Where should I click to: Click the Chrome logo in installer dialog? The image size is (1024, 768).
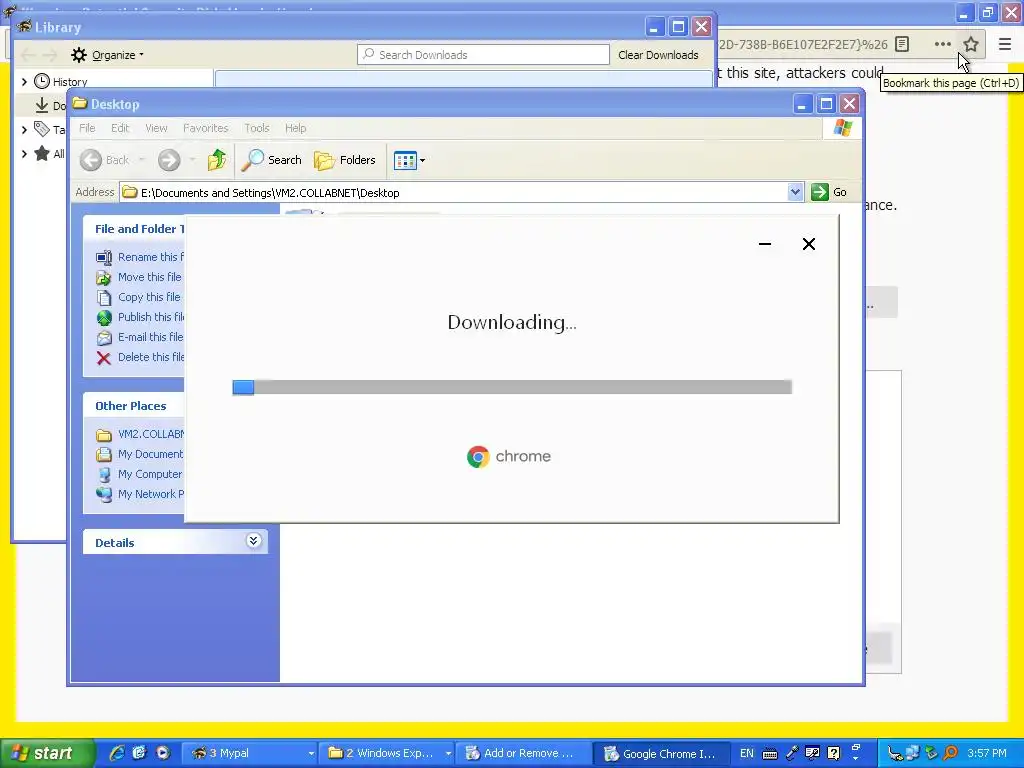(x=478, y=456)
